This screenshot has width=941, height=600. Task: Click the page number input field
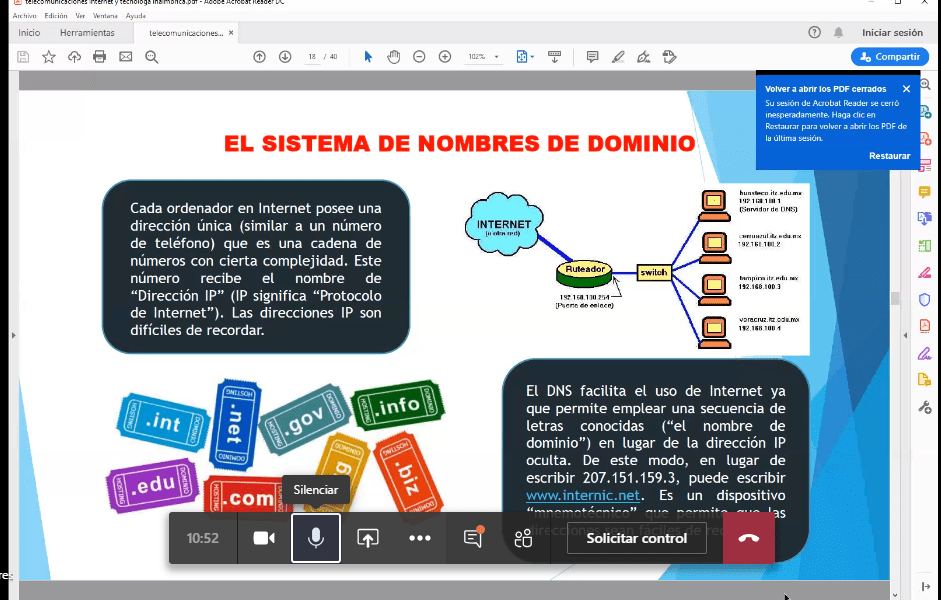[313, 57]
